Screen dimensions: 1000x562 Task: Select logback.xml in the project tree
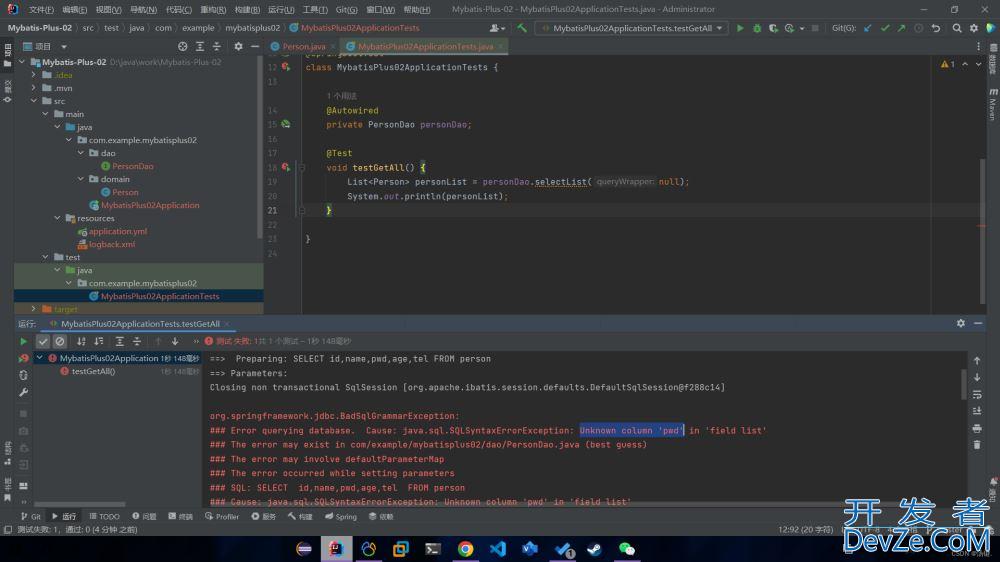(x=112, y=244)
